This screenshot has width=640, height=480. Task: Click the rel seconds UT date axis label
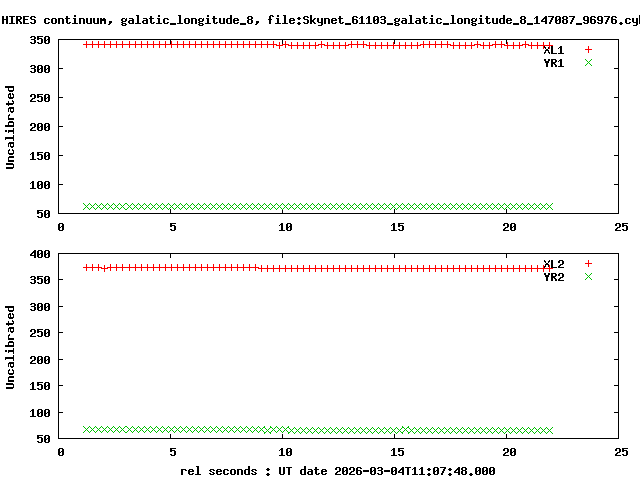pyautogui.click(x=337, y=470)
